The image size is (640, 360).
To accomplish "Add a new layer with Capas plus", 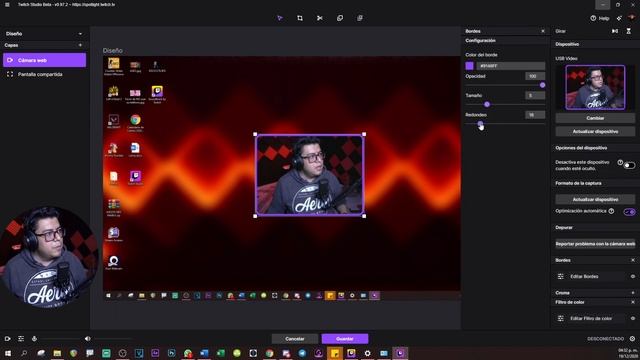I will click(80, 45).
